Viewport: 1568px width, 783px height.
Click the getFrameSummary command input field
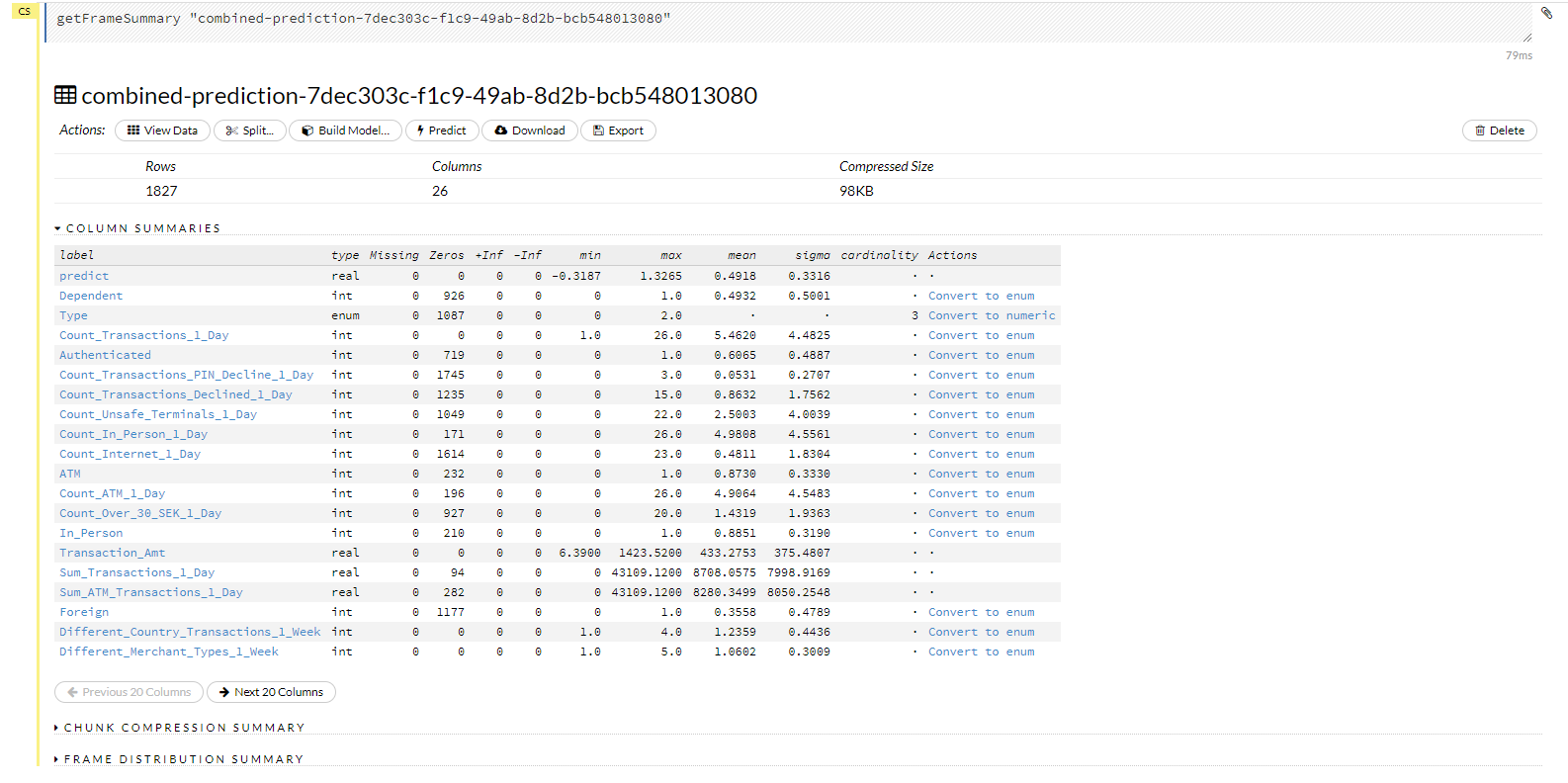tap(789, 22)
